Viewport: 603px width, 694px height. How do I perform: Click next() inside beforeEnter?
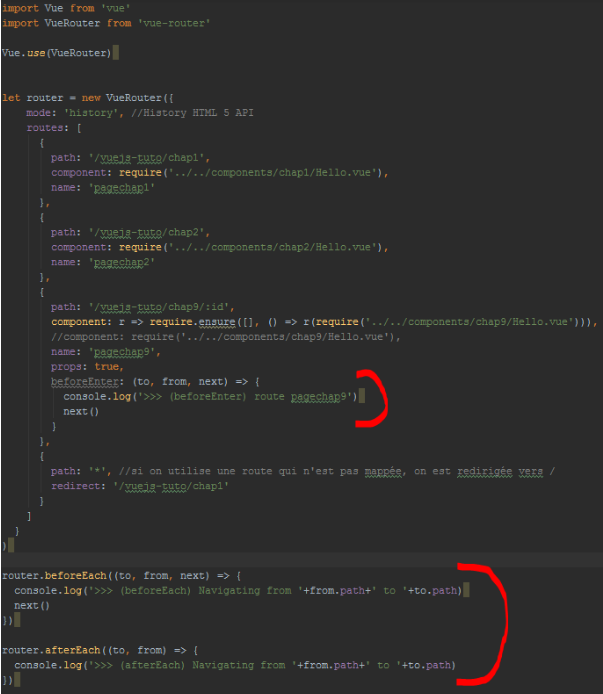click(81, 412)
